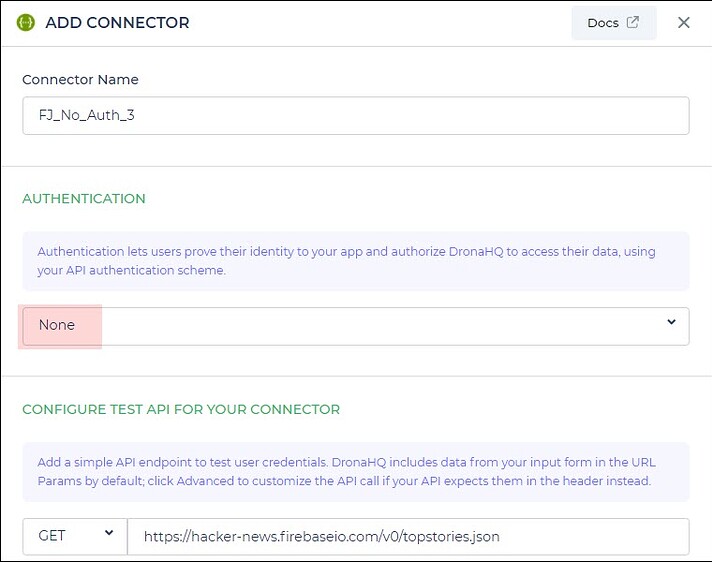The image size is (712, 562).
Task: Close the Add Connector dialog
Action: (x=683, y=22)
